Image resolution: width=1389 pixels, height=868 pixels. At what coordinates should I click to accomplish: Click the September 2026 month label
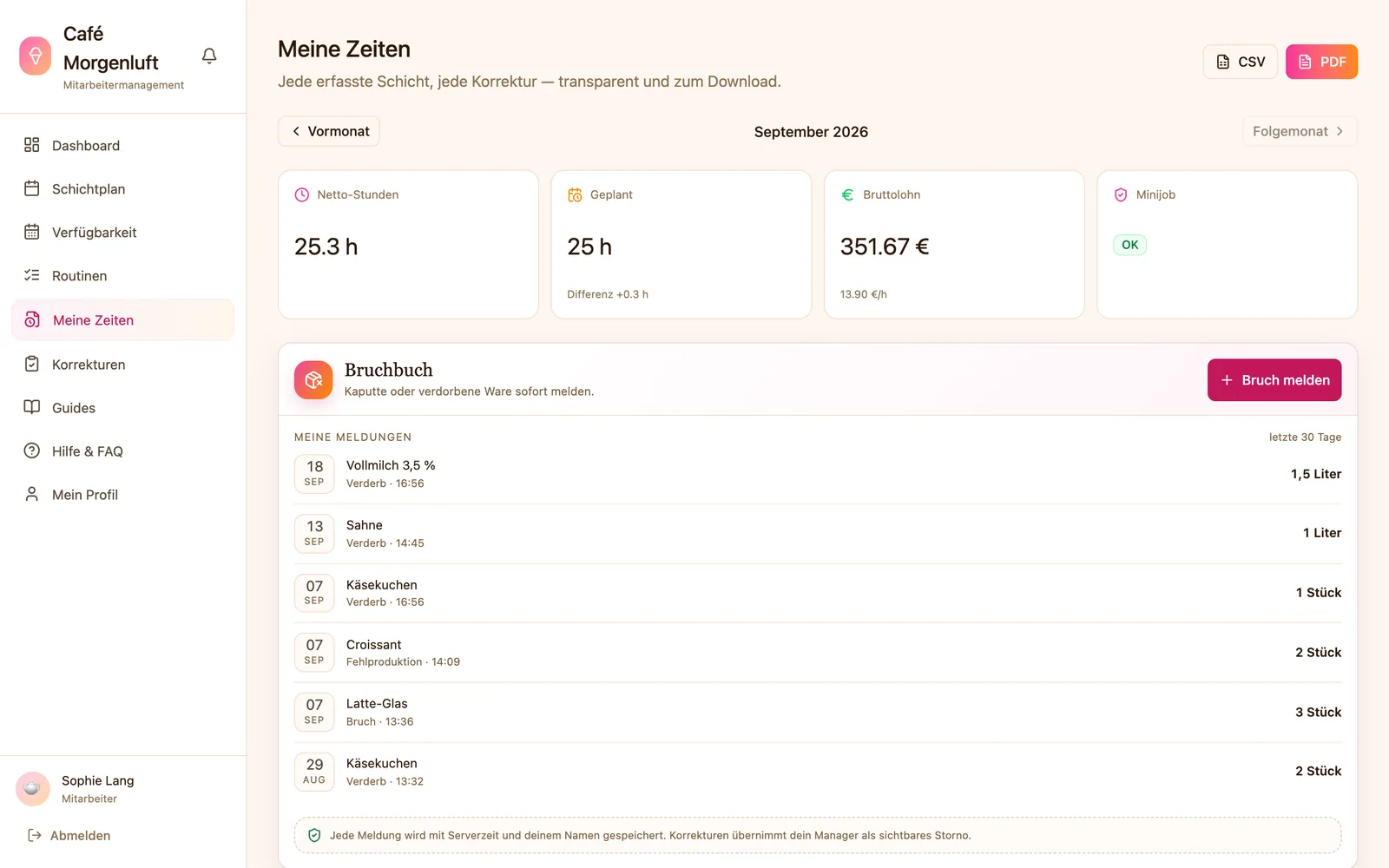click(x=811, y=132)
